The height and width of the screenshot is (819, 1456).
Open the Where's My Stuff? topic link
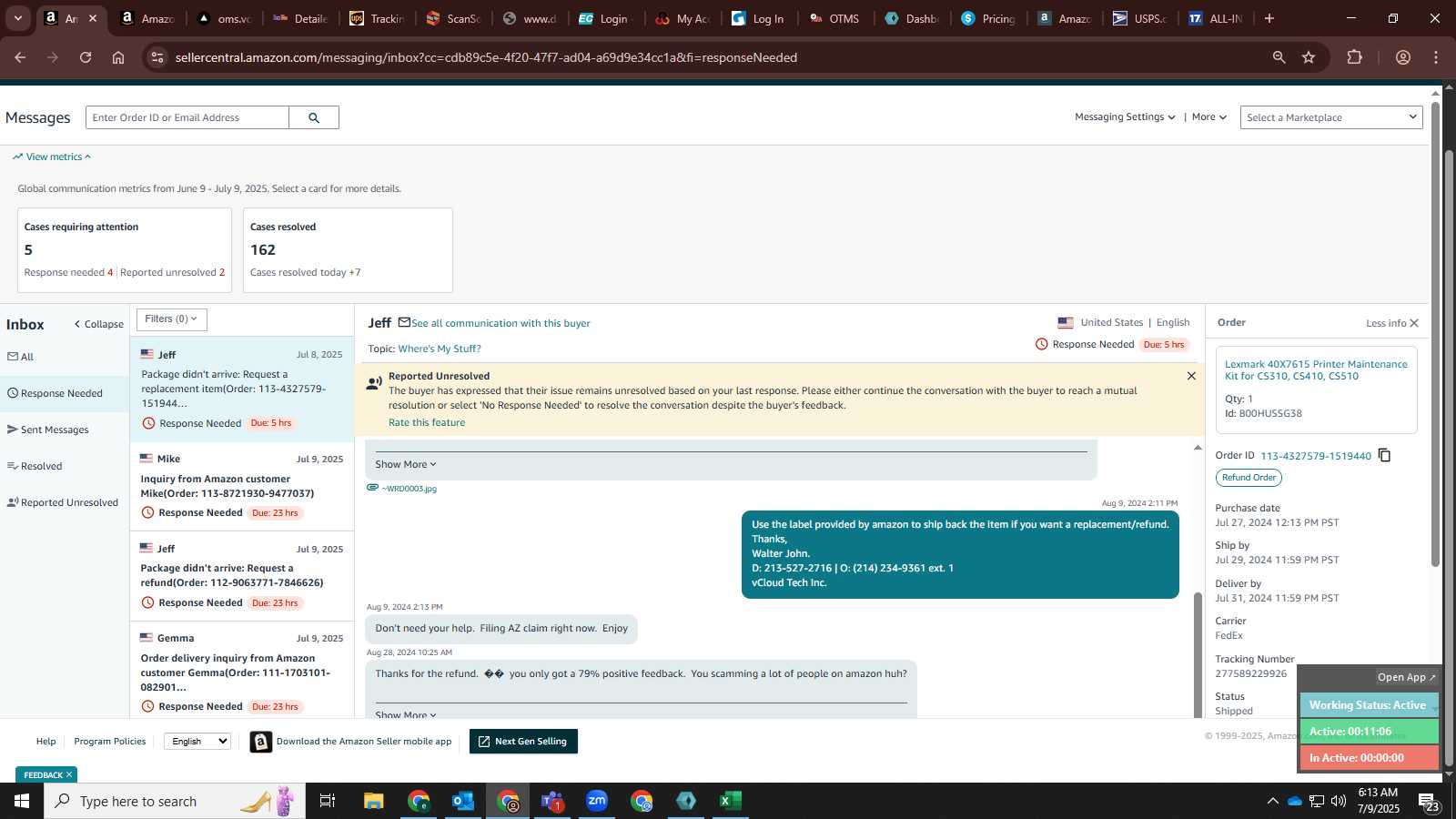[x=440, y=349]
